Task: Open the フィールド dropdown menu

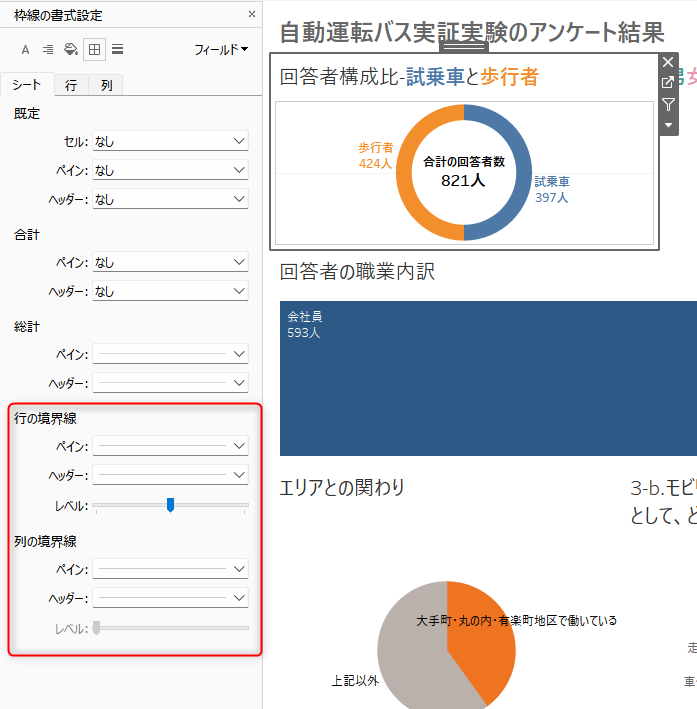Action: pos(221,49)
